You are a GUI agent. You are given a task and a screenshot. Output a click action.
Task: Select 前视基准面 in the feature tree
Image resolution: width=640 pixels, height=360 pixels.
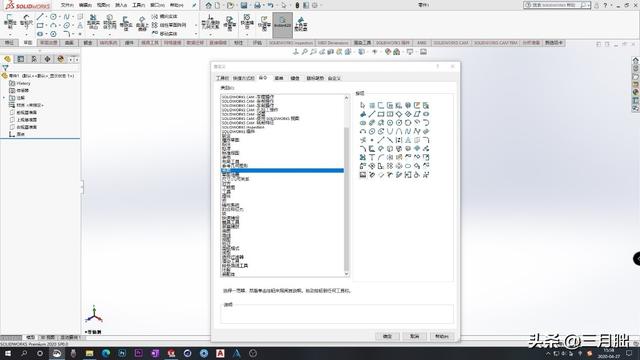pos(27,112)
